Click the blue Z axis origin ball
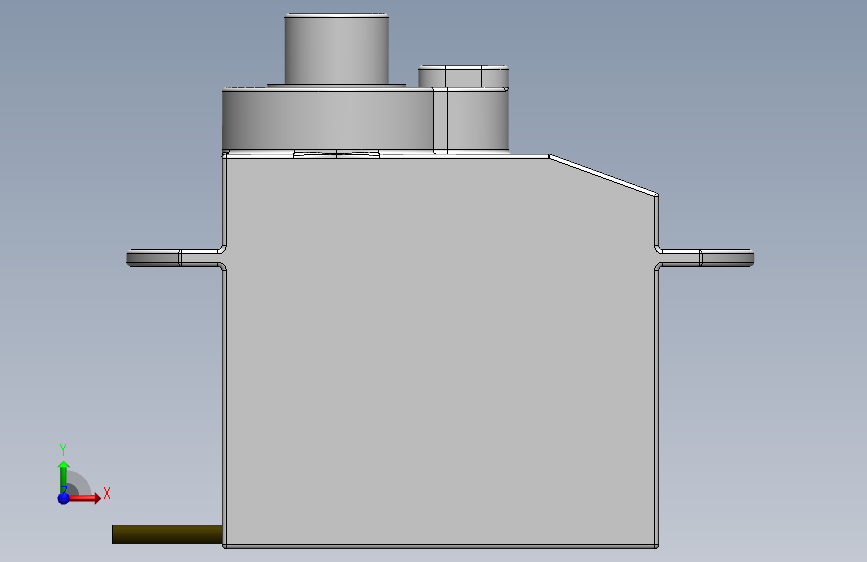The width and height of the screenshot is (867, 562). (64, 498)
